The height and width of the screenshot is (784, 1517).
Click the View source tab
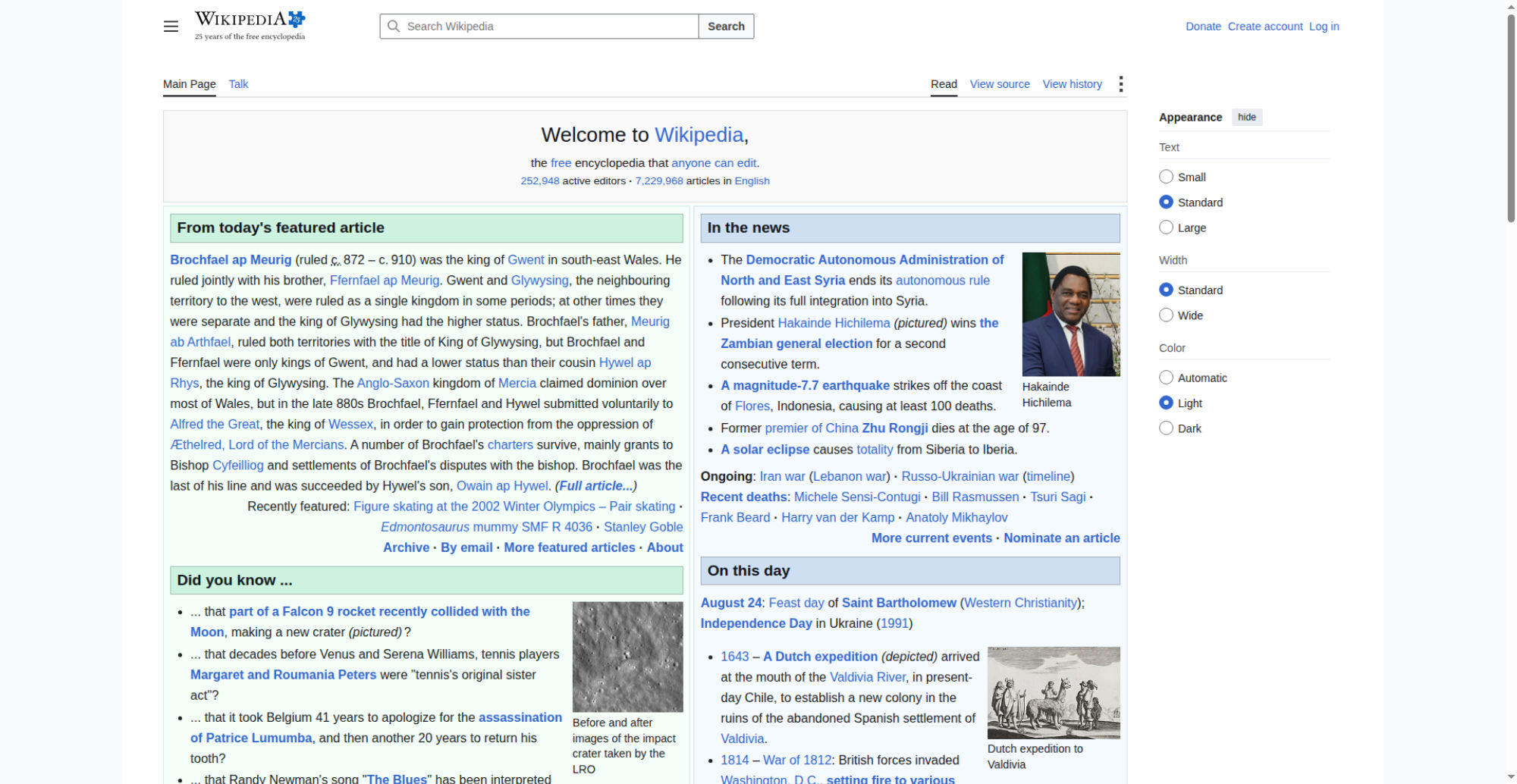pyautogui.click(x=999, y=84)
